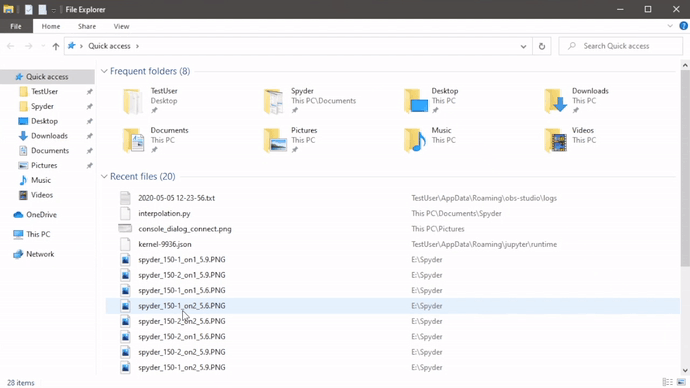Refresh the Quick access view
Screen dimensions: 690x388
tap(542, 46)
